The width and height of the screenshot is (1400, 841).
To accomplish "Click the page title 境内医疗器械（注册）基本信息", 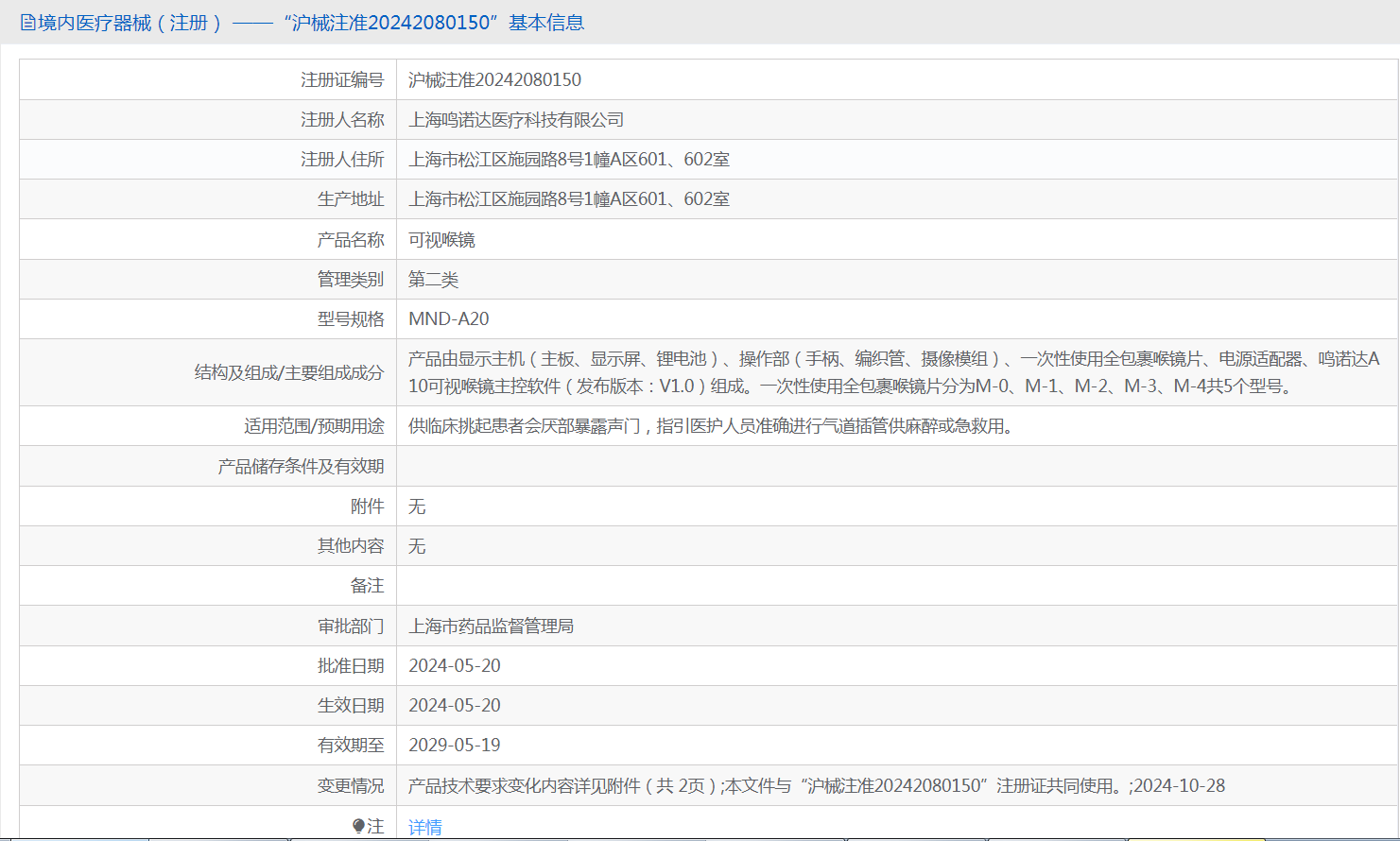I will tap(311, 23).
